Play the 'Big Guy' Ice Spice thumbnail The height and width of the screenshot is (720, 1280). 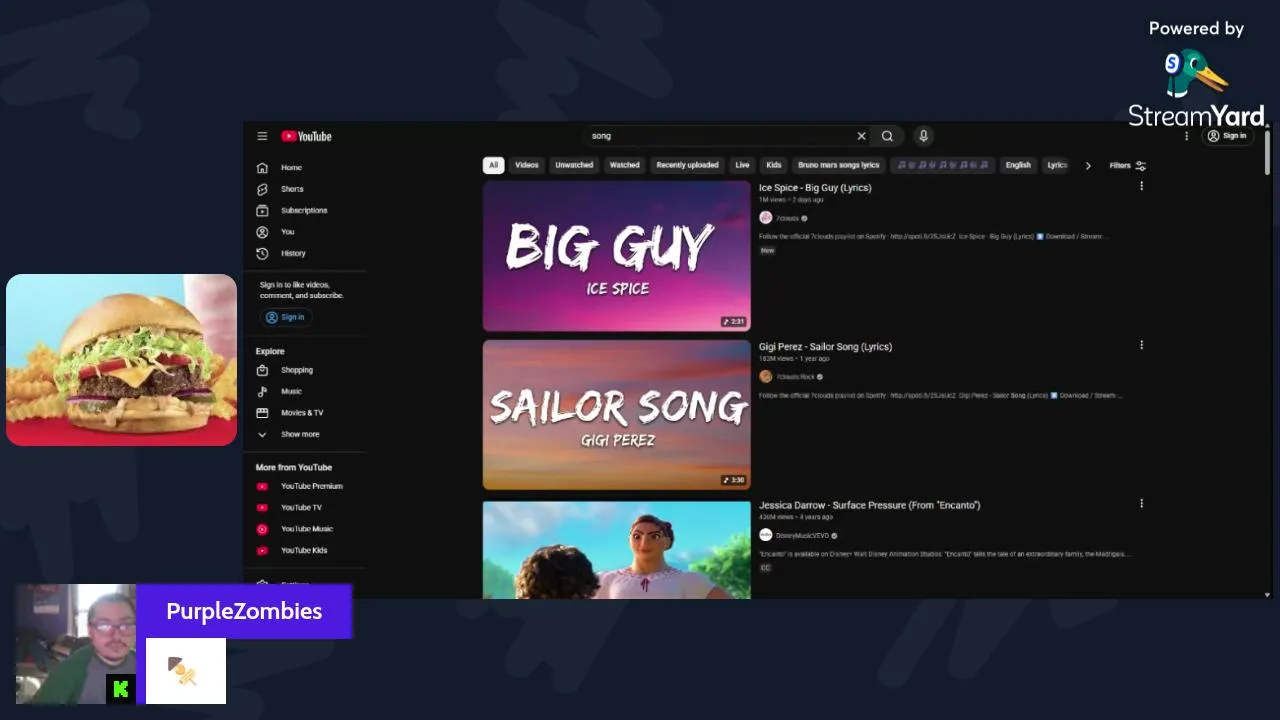pos(616,256)
